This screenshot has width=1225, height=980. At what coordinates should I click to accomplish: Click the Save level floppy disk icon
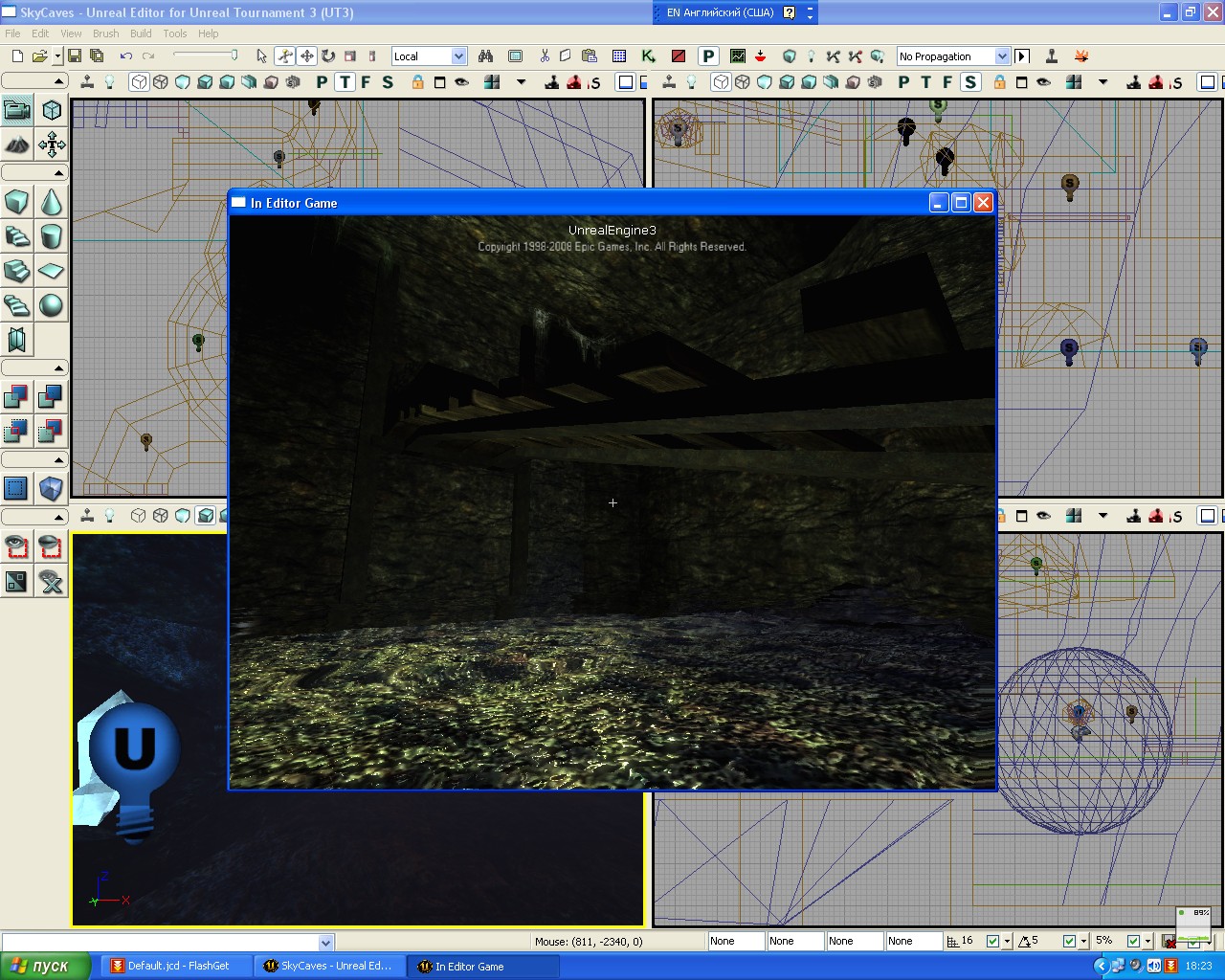pyautogui.click(x=74, y=56)
